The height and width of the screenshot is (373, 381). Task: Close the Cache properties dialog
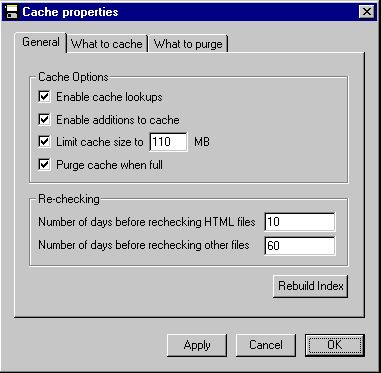[367, 12]
